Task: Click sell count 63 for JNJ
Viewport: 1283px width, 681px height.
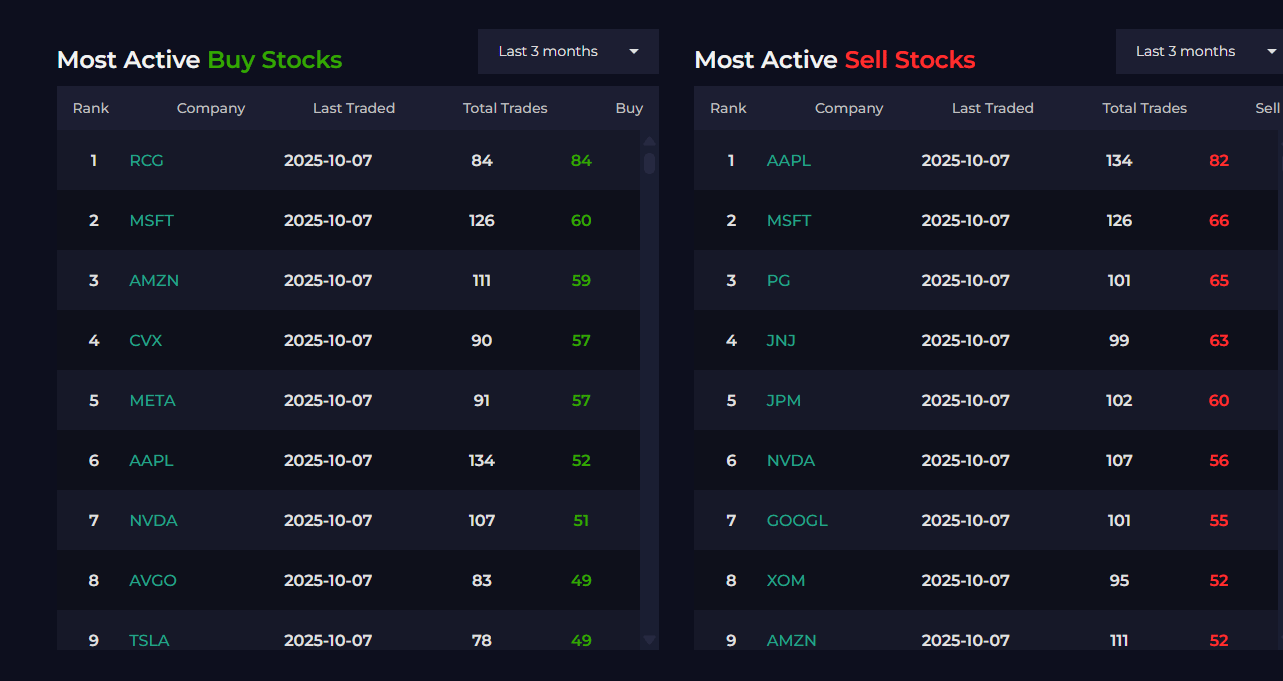Action: coord(1219,340)
